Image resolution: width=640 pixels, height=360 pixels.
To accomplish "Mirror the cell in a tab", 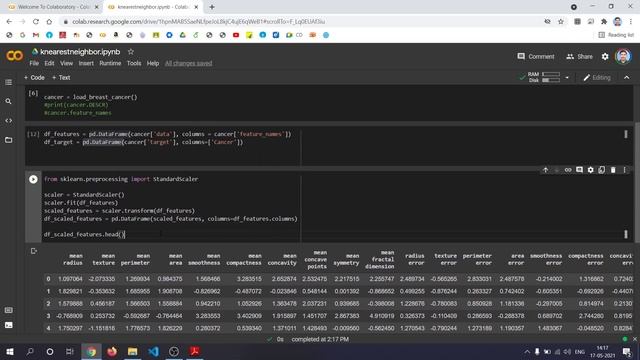I will [x=602, y=170].
